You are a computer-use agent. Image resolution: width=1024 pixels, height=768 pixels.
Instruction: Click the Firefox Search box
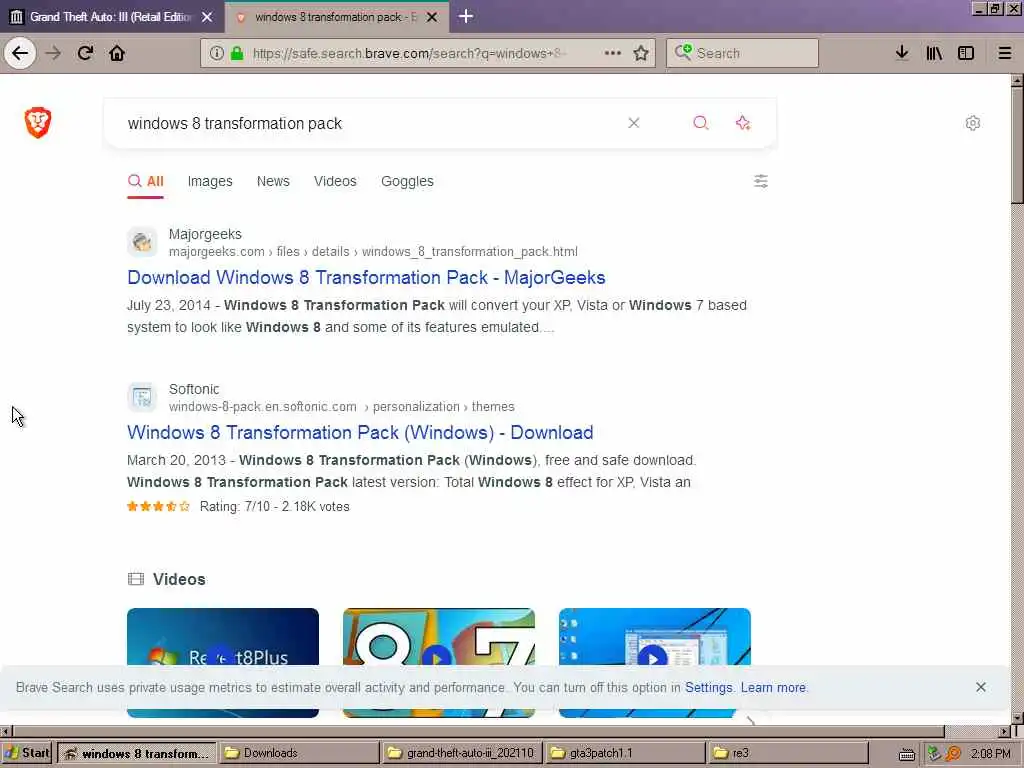(x=743, y=53)
